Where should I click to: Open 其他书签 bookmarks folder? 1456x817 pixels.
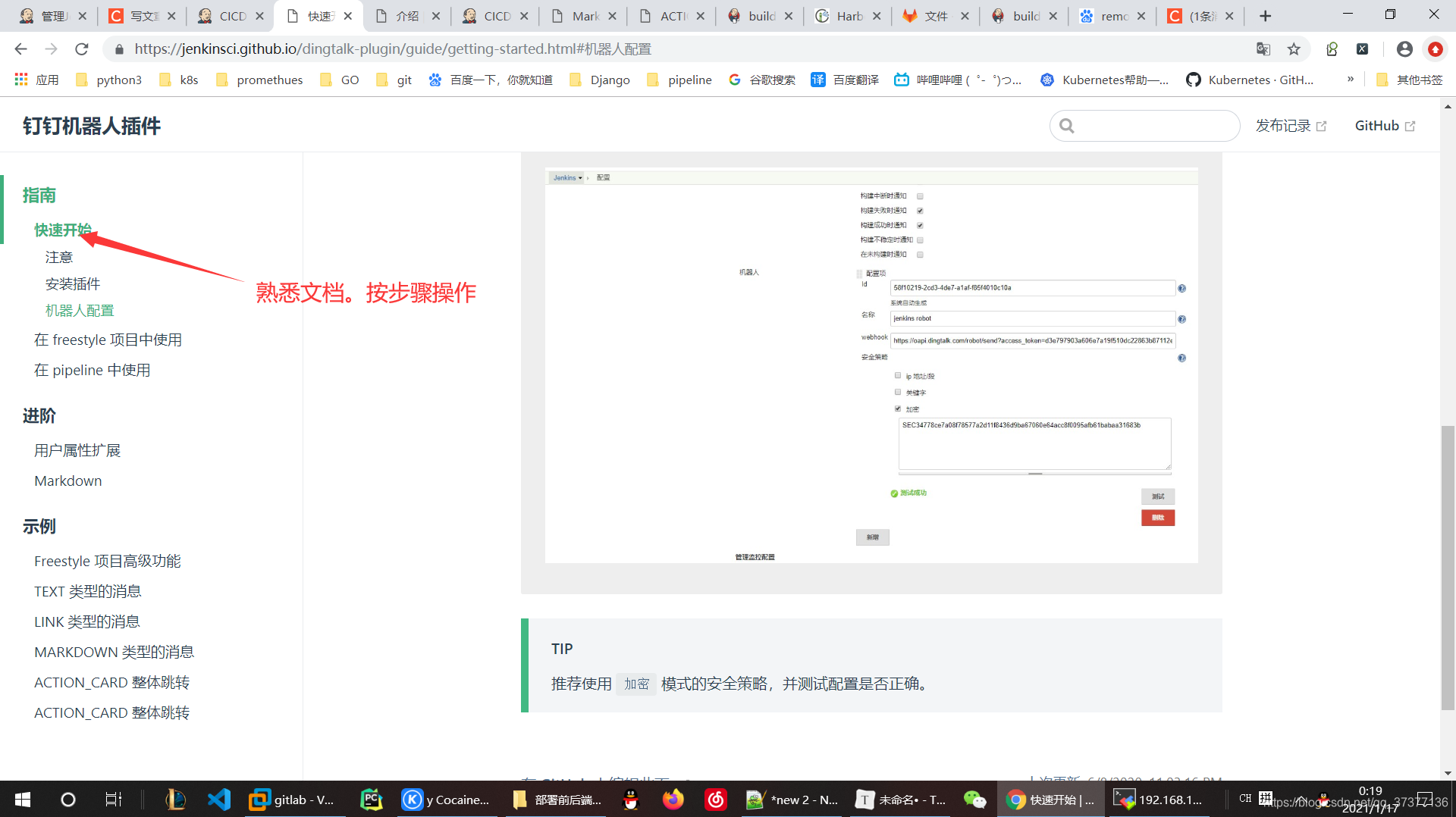pos(1409,80)
